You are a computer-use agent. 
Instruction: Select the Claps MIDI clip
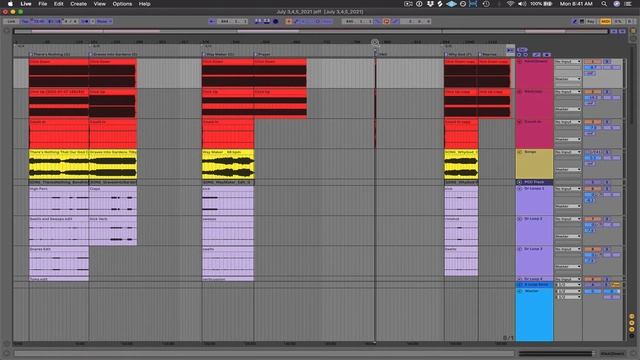click(x=113, y=200)
